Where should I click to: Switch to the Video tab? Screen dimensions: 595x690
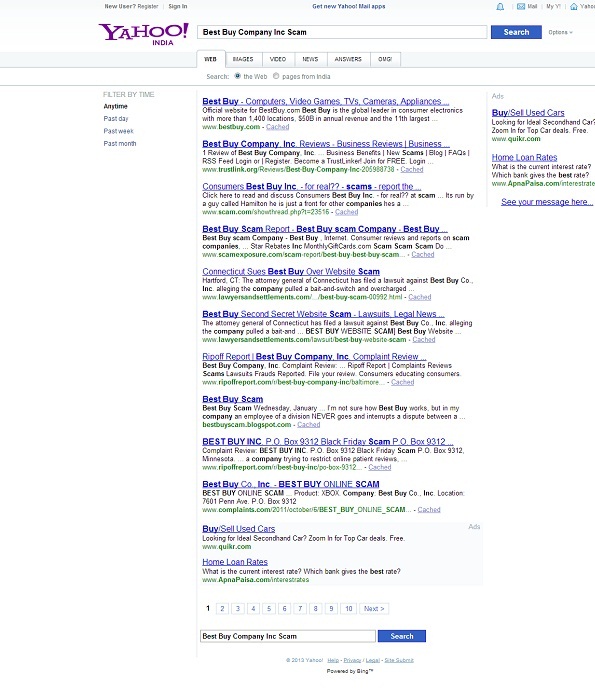278,59
